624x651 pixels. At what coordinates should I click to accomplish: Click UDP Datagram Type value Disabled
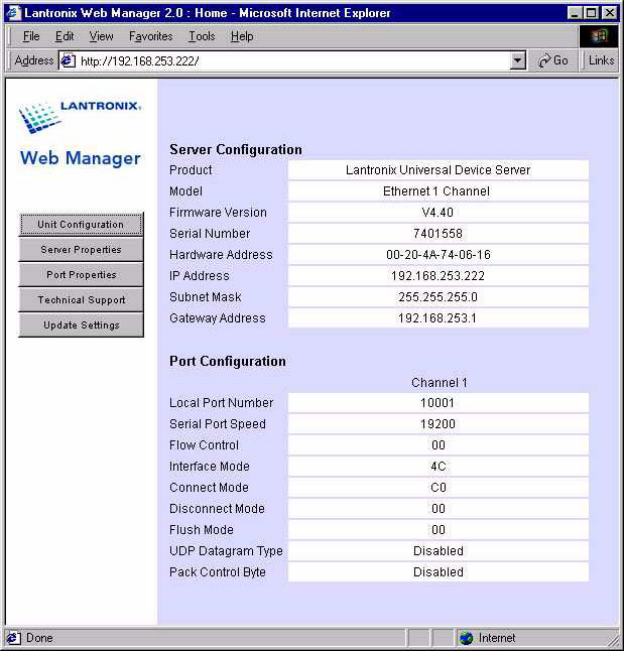point(438,551)
